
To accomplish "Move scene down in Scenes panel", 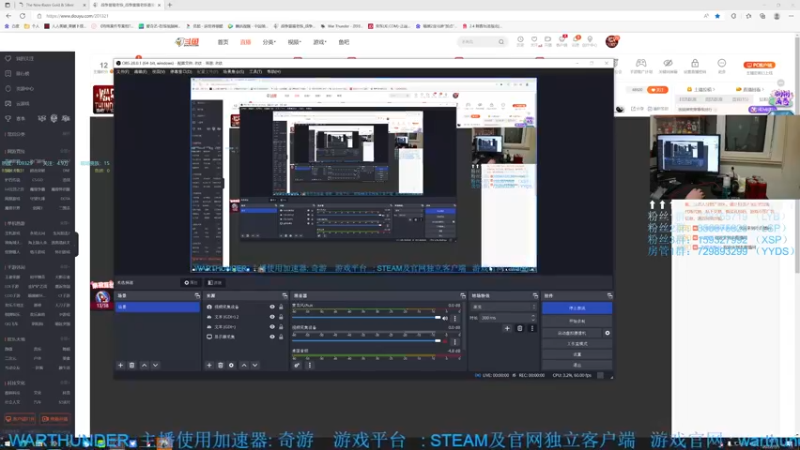I will (155, 365).
